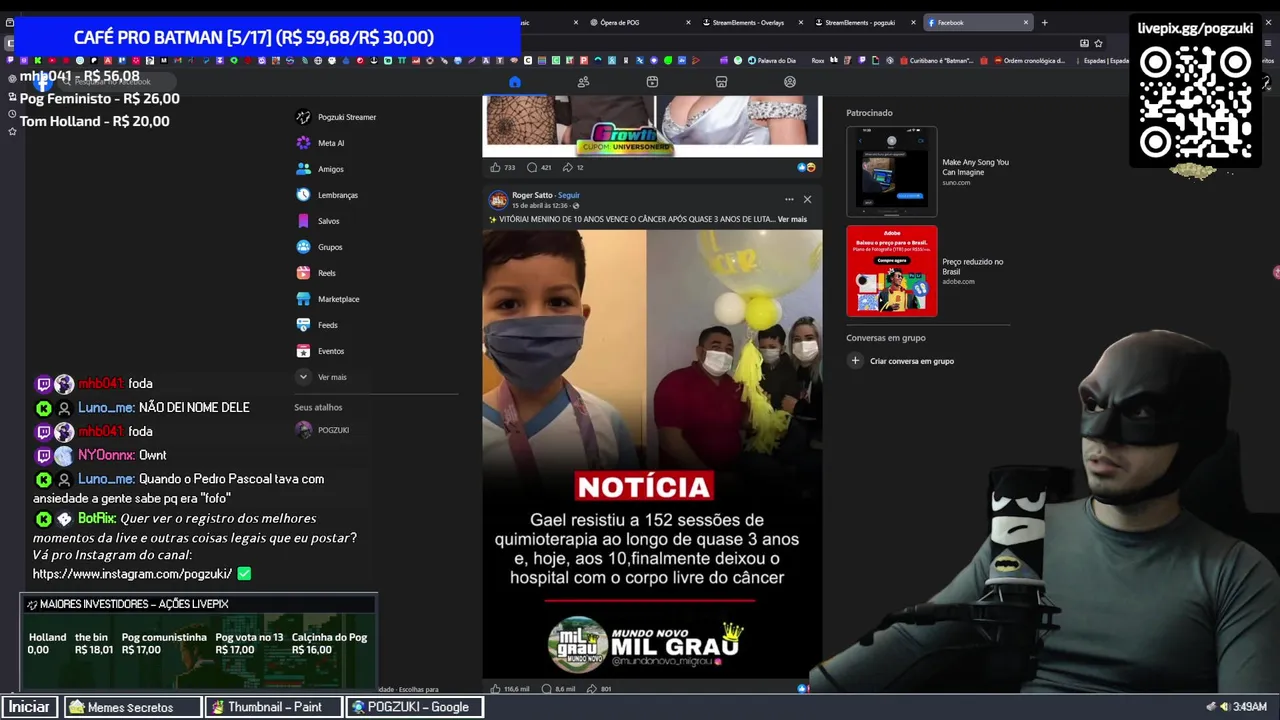Screen dimensions: 1280x720
Task: Open Salvos in the left sidebar
Action: click(318, 221)
